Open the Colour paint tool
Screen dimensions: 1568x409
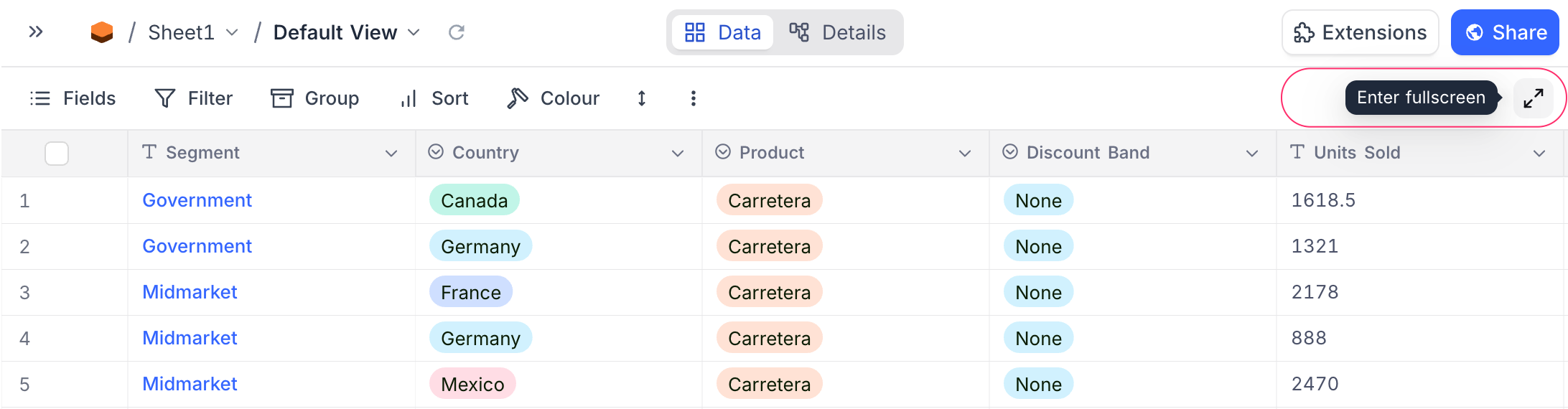click(x=554, y=98)
